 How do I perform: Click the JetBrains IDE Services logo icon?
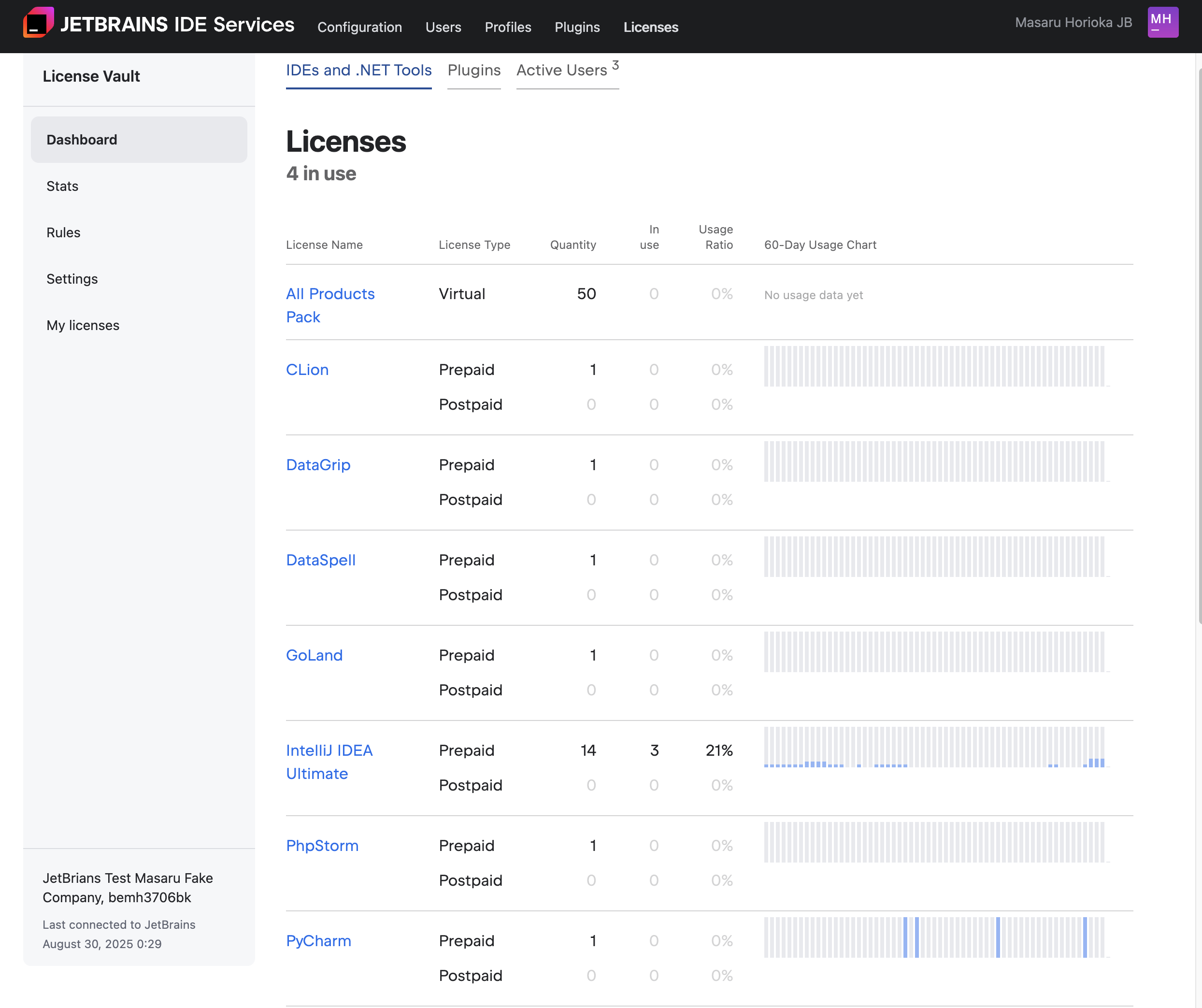pos(38,23)
